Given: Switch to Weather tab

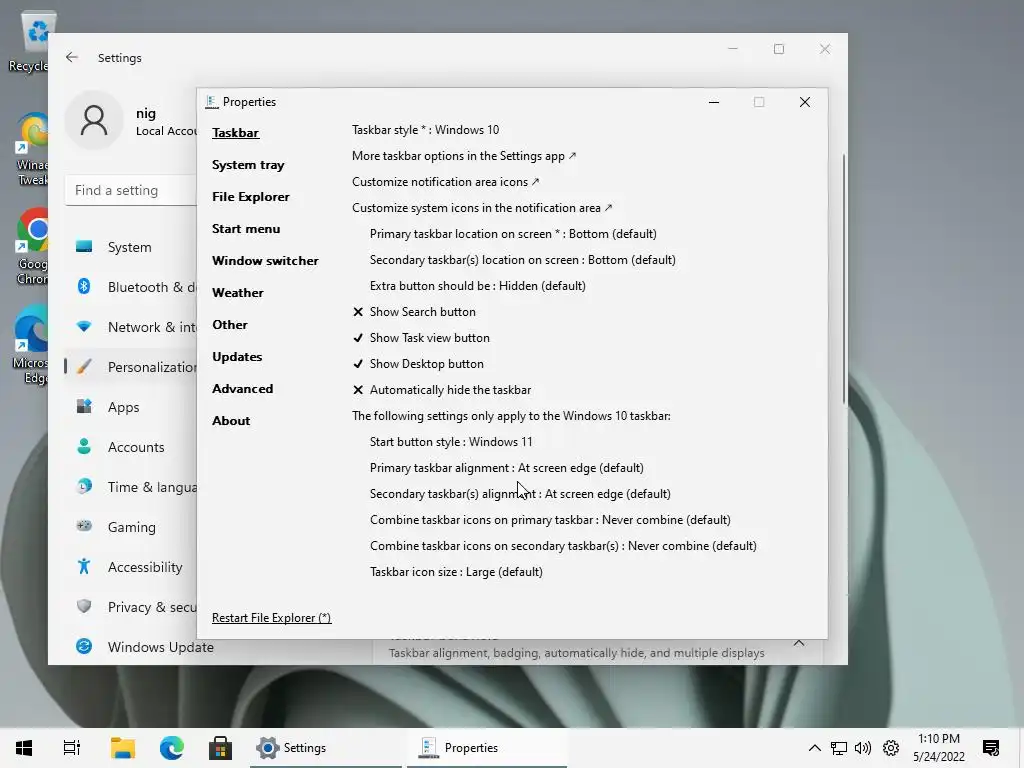Looking at the screenshot, I should [x=238, y=293].
